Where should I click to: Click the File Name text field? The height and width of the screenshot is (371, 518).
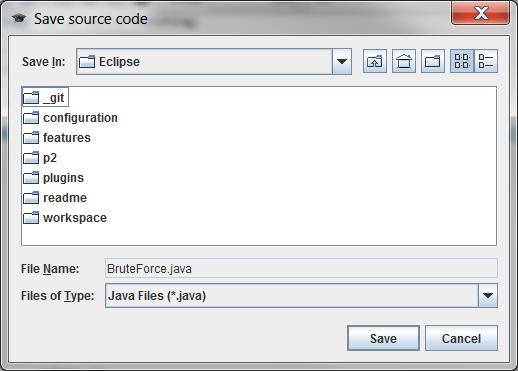pyautogui.click(x=301, y=268)
